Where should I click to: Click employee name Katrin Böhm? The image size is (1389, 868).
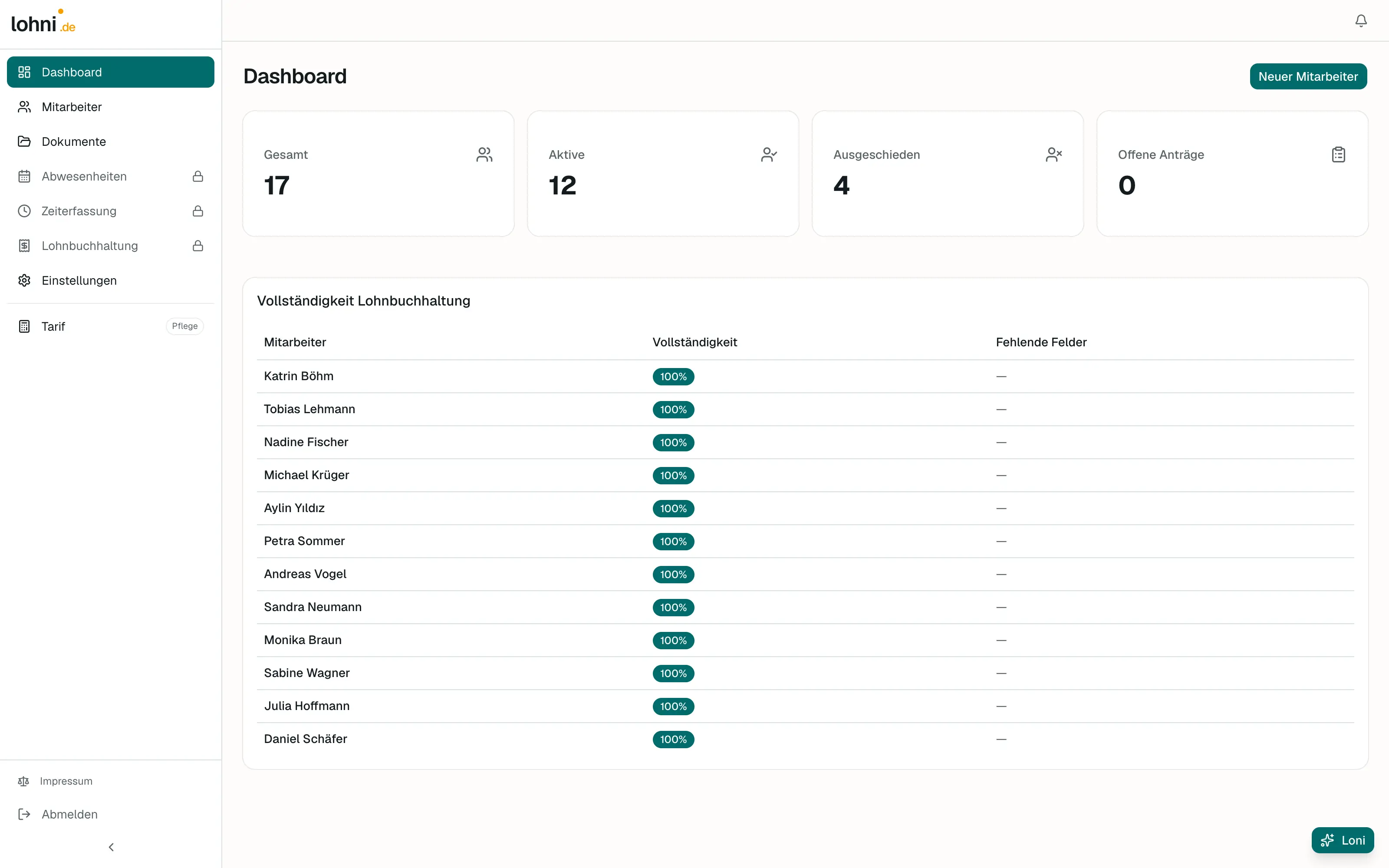299,376
